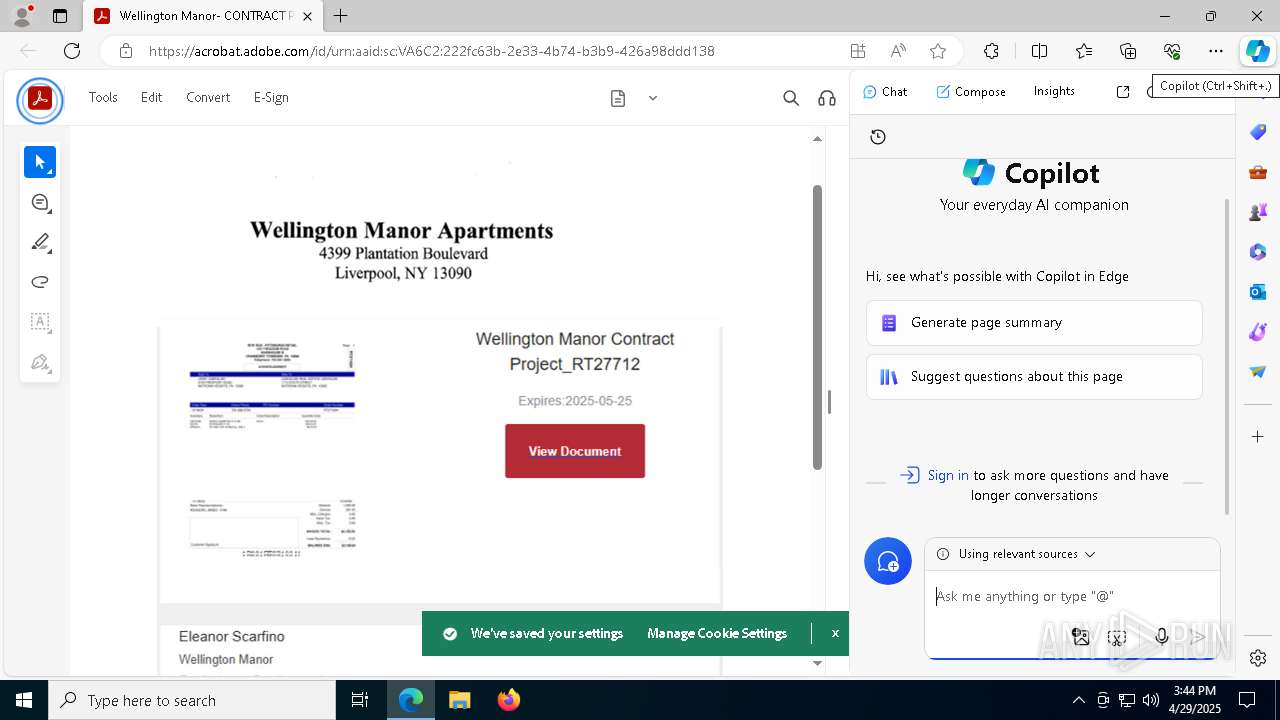Image resolution: width=1280 pixels, height=720 pixels.
Task: Open Edge Extensions puzzle icon
Action: pos(991,51)
